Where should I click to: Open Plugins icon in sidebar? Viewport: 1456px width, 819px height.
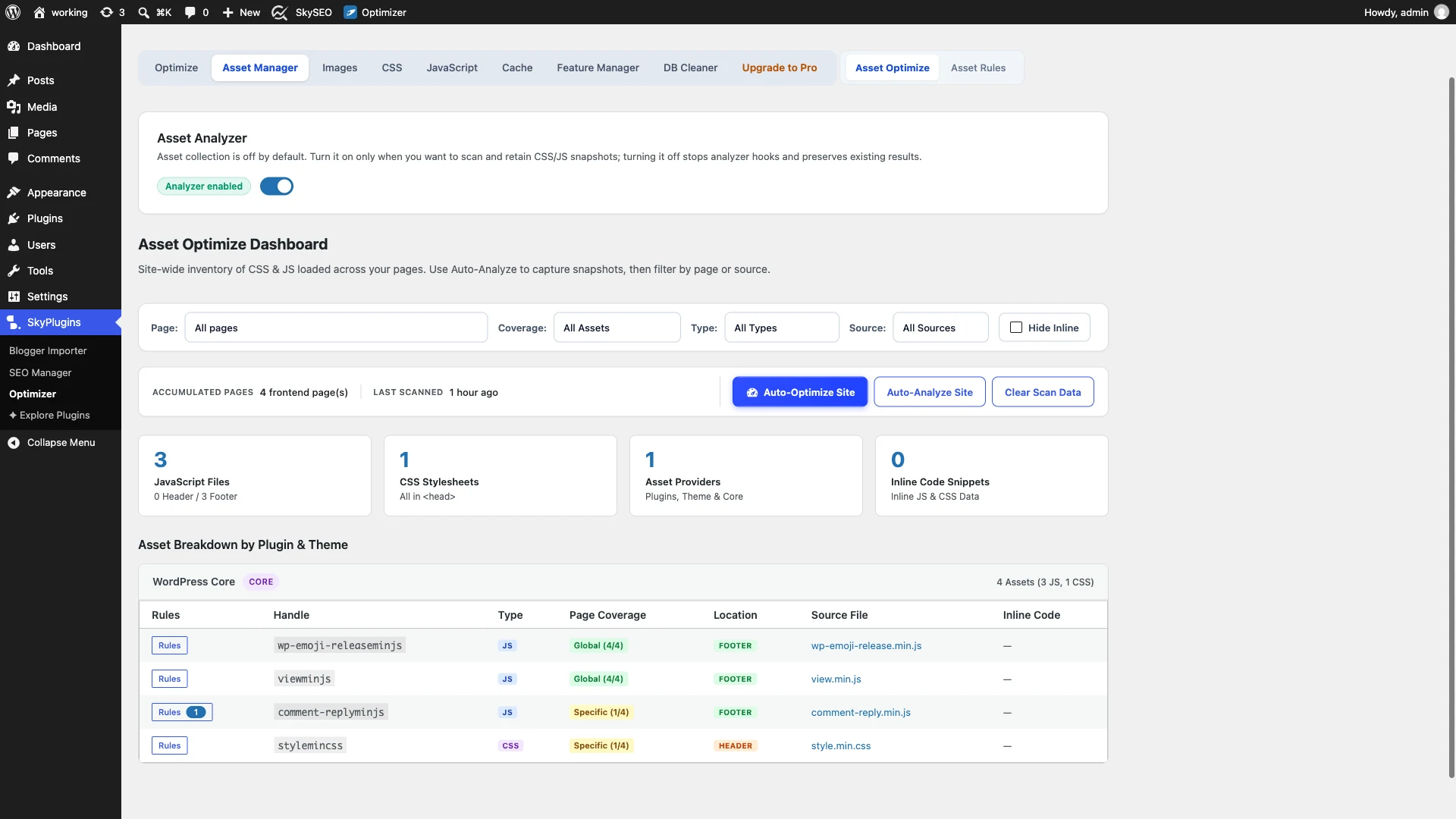[x=14, y=218]
